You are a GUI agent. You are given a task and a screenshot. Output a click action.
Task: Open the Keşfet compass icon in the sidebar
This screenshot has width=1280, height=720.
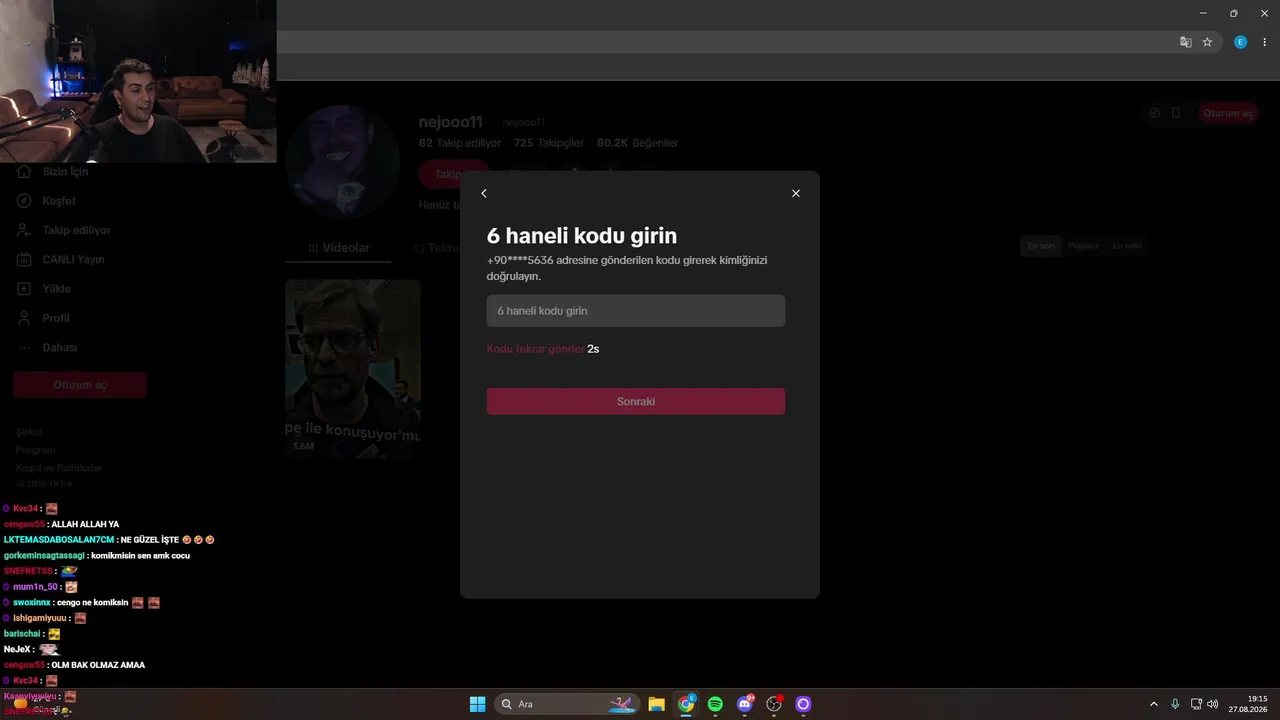point(24,201)
